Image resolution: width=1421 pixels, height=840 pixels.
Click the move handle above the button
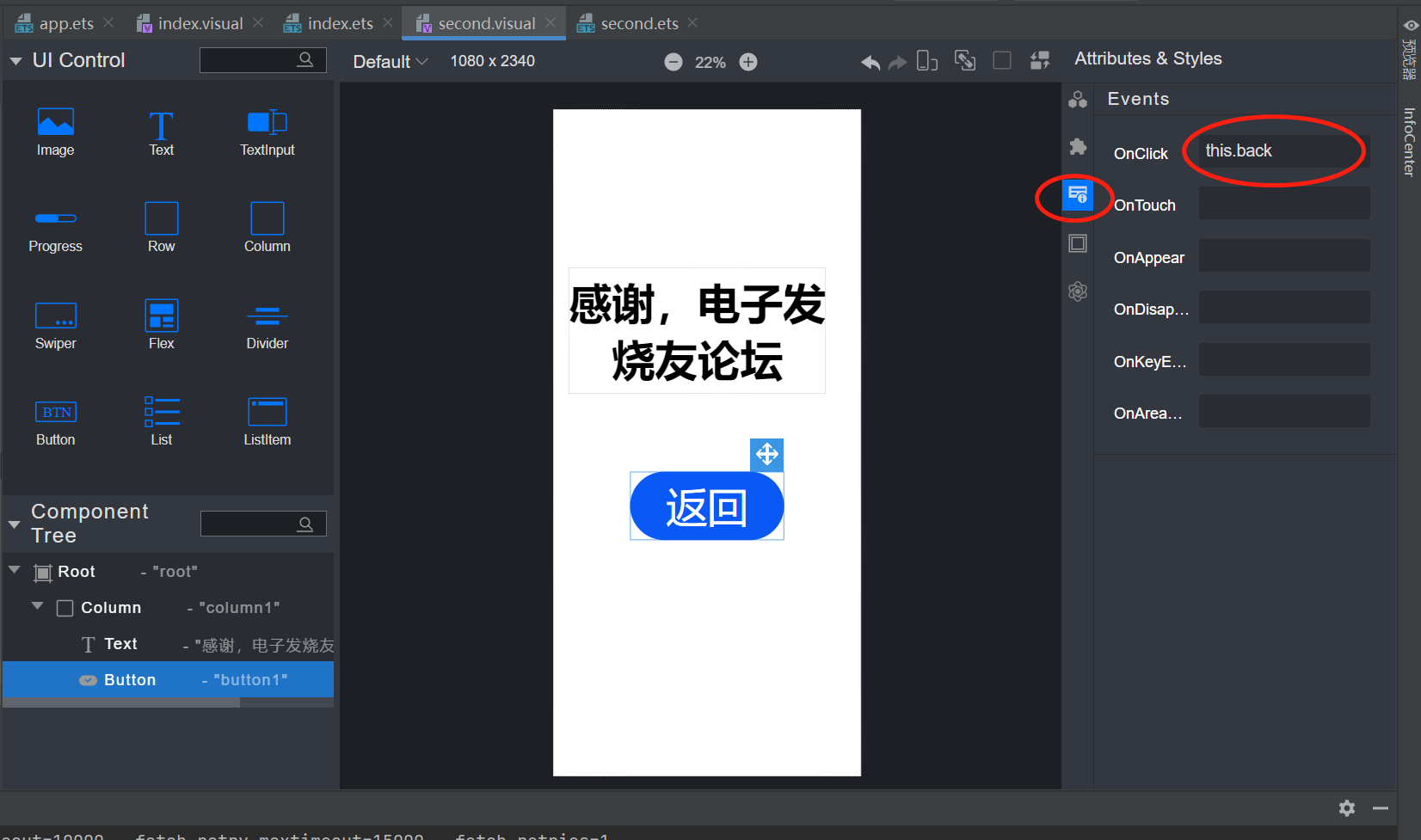coord(767,454)
